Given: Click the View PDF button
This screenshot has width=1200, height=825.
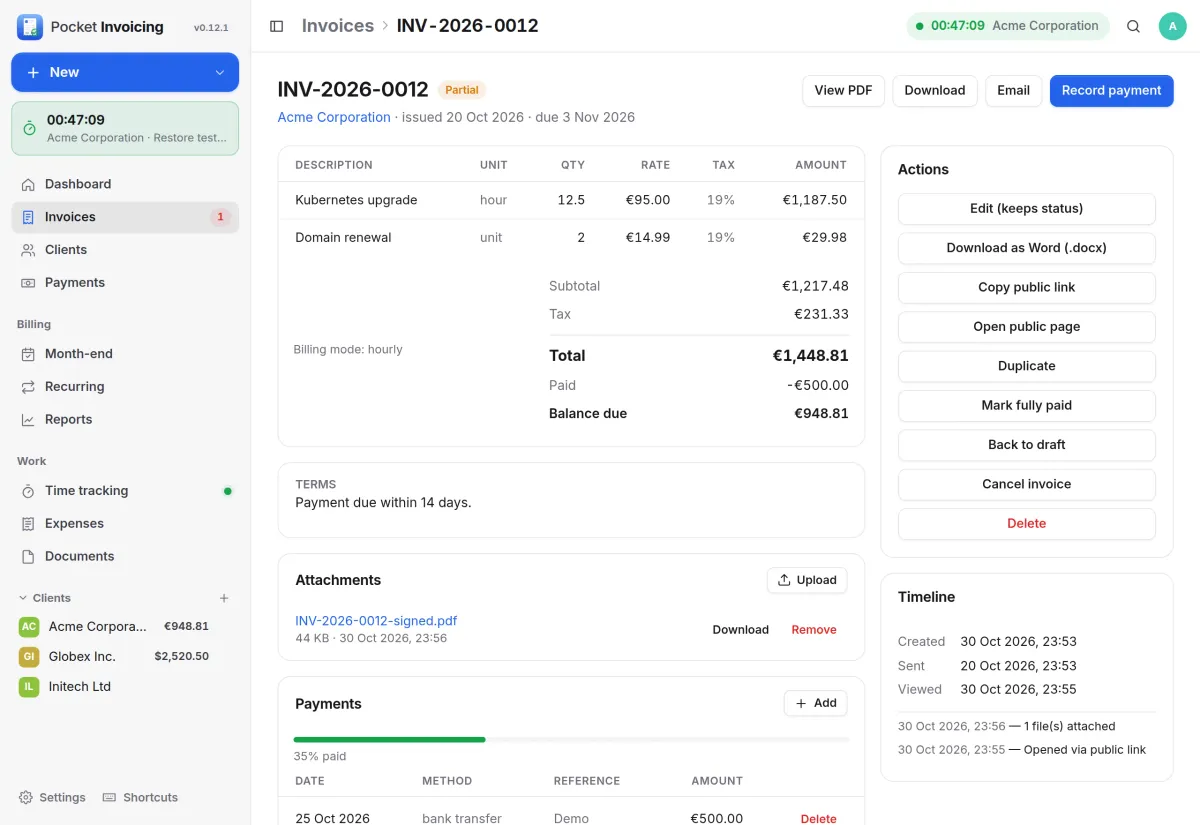Looking at the screenshot, I should (843, 90).
